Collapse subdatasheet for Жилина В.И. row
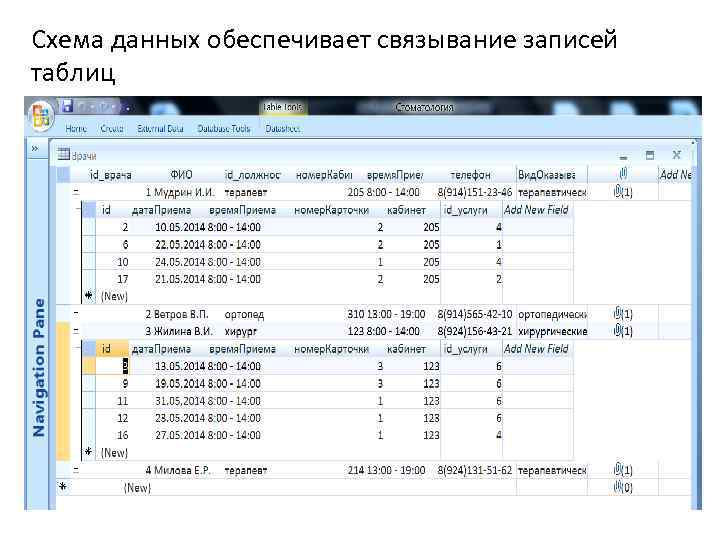Screen dimensions: 720x540 pyautogui.click(x=76, y=331)
